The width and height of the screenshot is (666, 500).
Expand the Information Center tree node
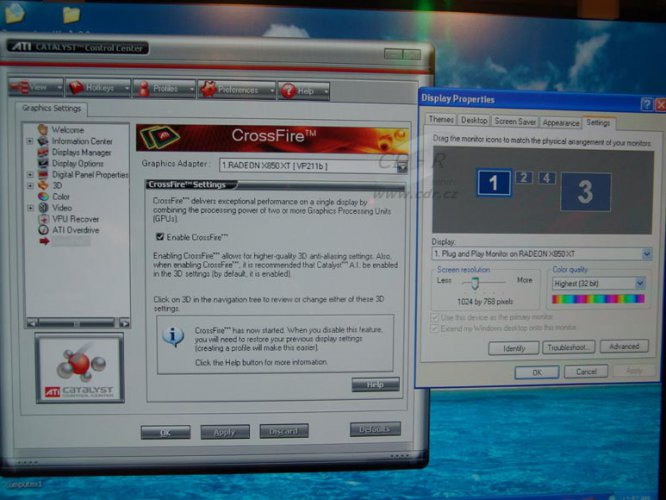point(30,141)
